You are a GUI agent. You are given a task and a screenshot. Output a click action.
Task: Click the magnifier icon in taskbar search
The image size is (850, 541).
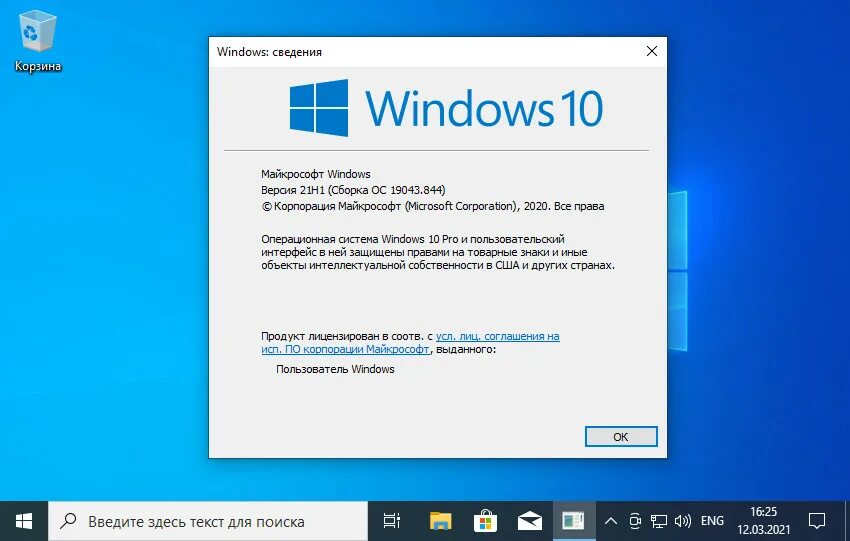pos(68,521)
